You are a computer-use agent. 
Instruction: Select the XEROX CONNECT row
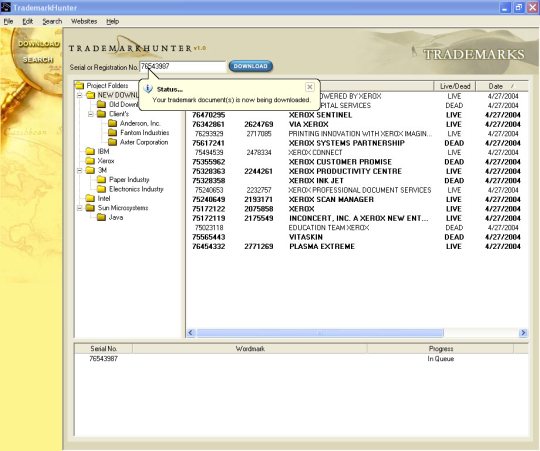tap(356, 153)
